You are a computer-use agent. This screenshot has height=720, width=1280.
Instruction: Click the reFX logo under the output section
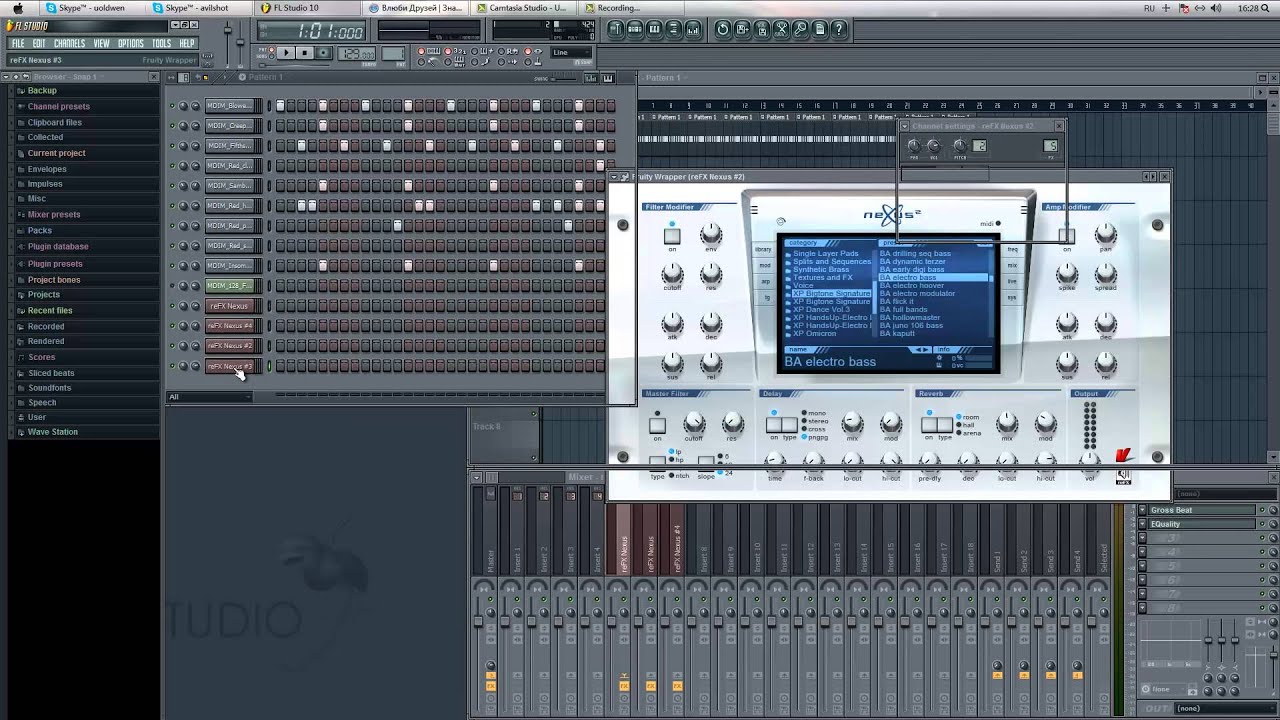[x=1123, y=477]
